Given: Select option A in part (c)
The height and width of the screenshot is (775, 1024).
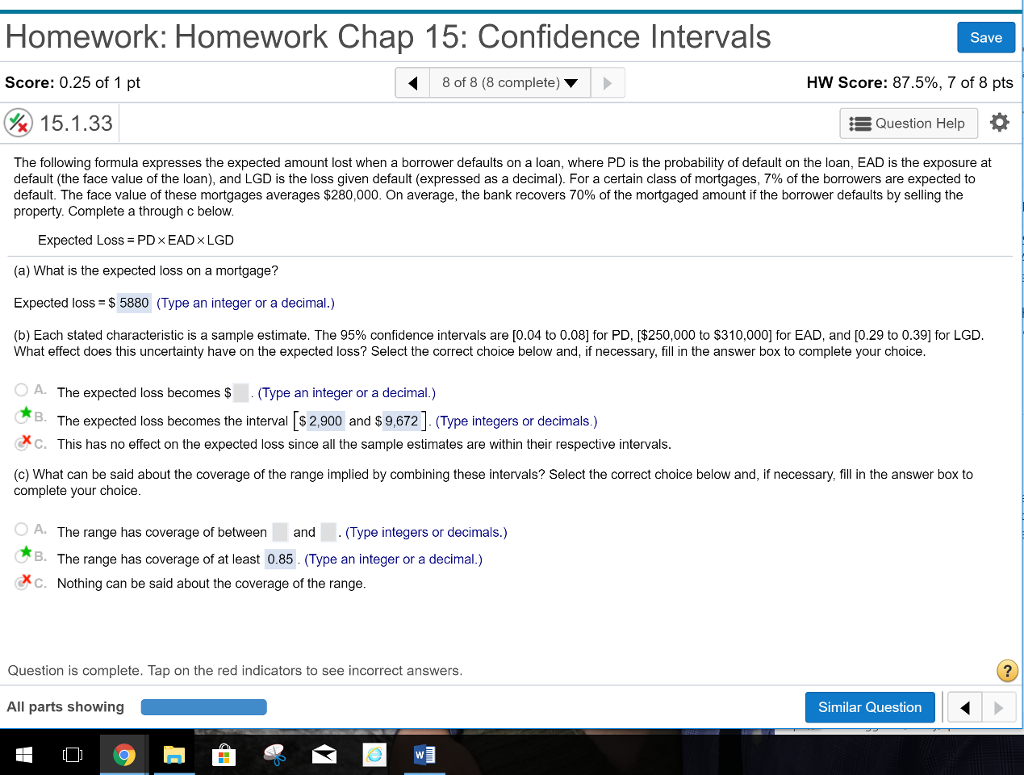Looking at the screenshot, I should [22, 529].
